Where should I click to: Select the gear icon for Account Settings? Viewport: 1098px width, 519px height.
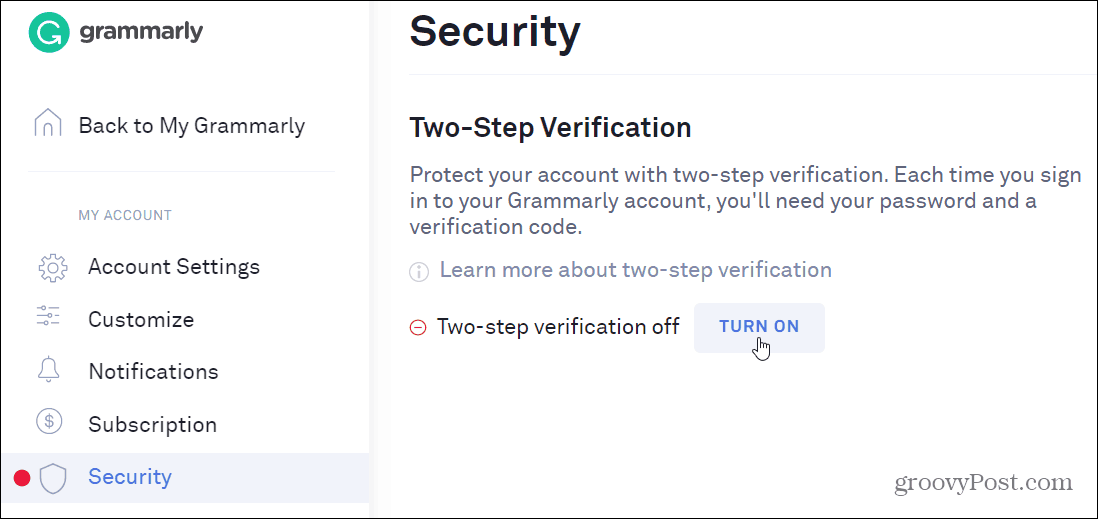(x=53, y=268)
